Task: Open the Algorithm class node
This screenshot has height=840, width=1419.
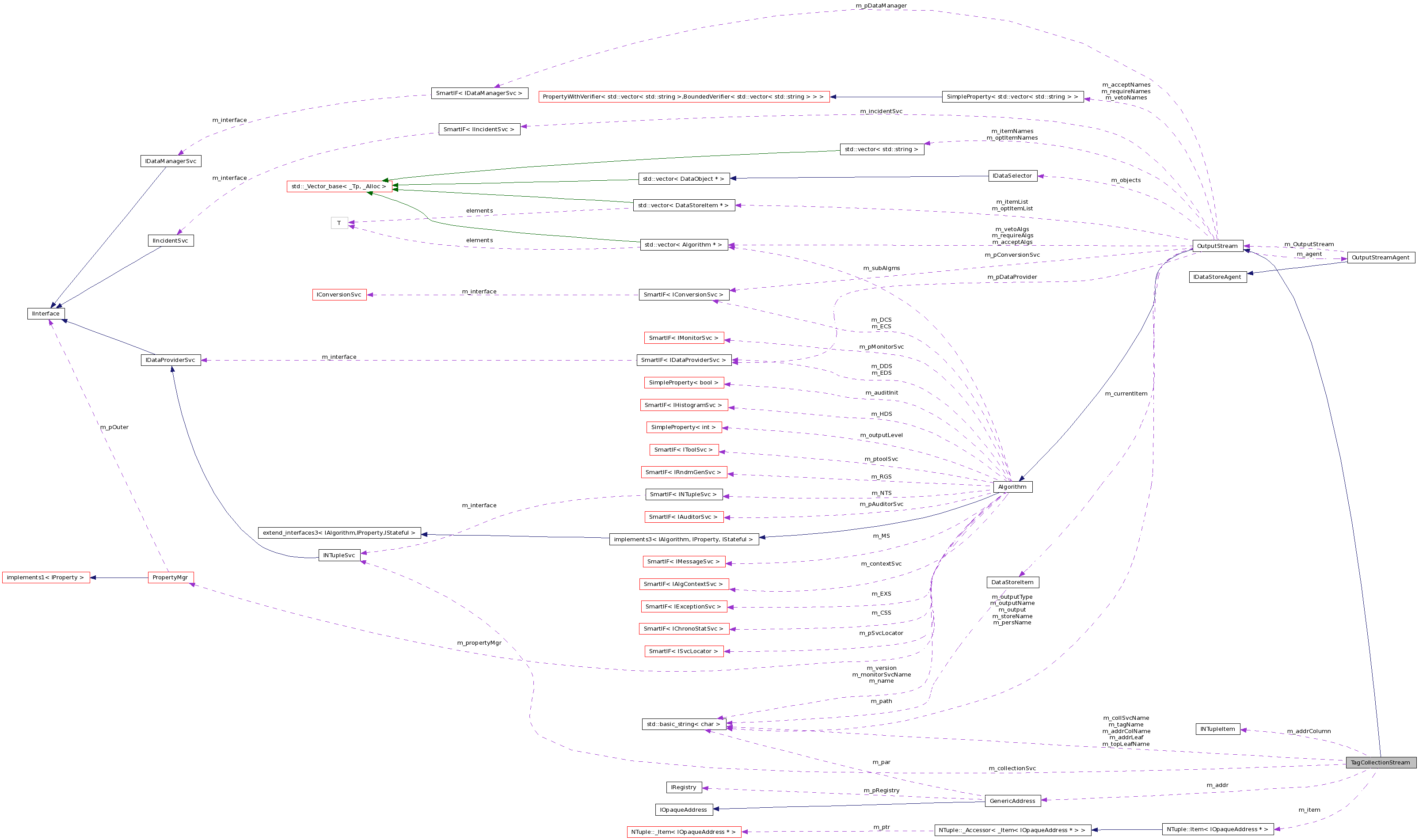Action: click(1012, 486)
